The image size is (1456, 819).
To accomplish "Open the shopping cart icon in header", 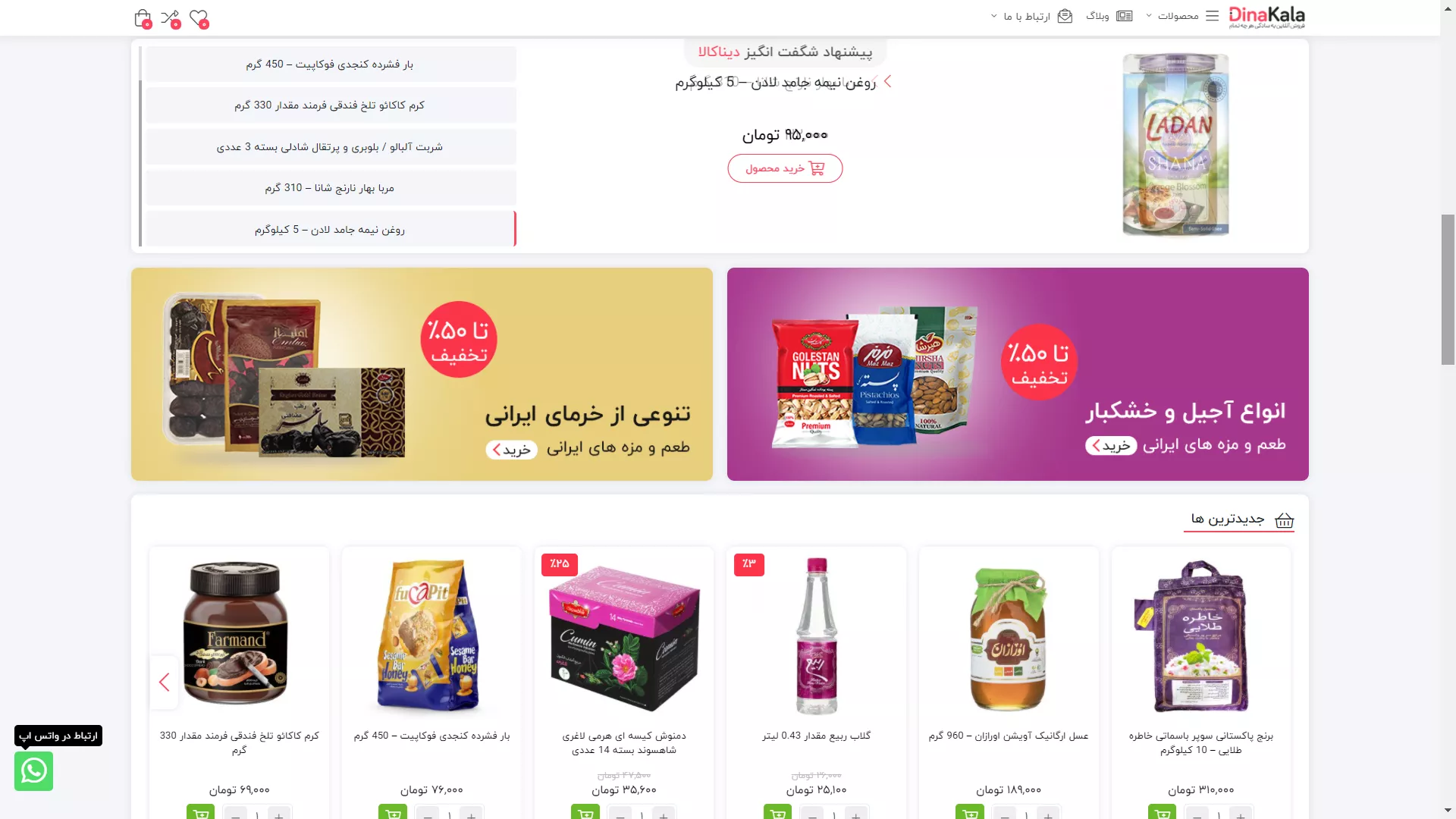I will 142,17.
